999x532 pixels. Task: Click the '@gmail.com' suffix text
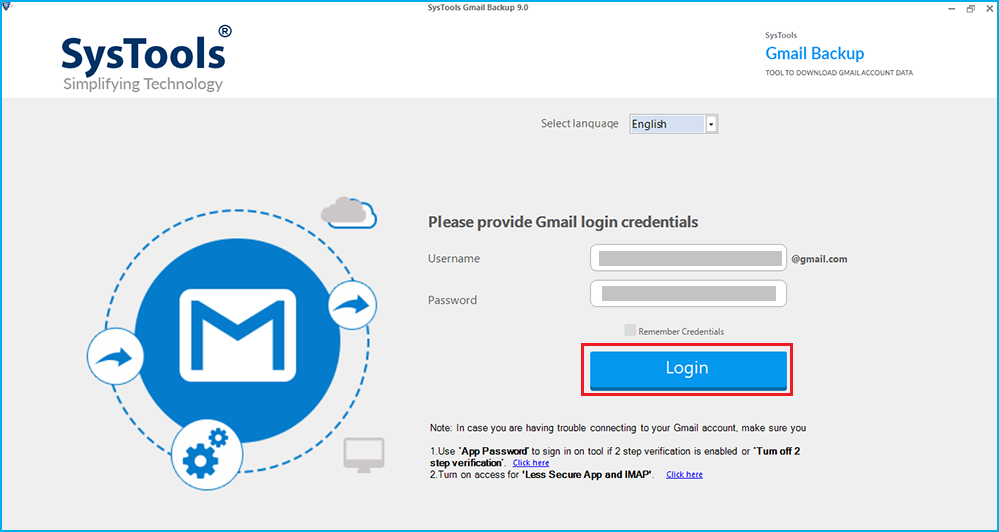(819, 259)
